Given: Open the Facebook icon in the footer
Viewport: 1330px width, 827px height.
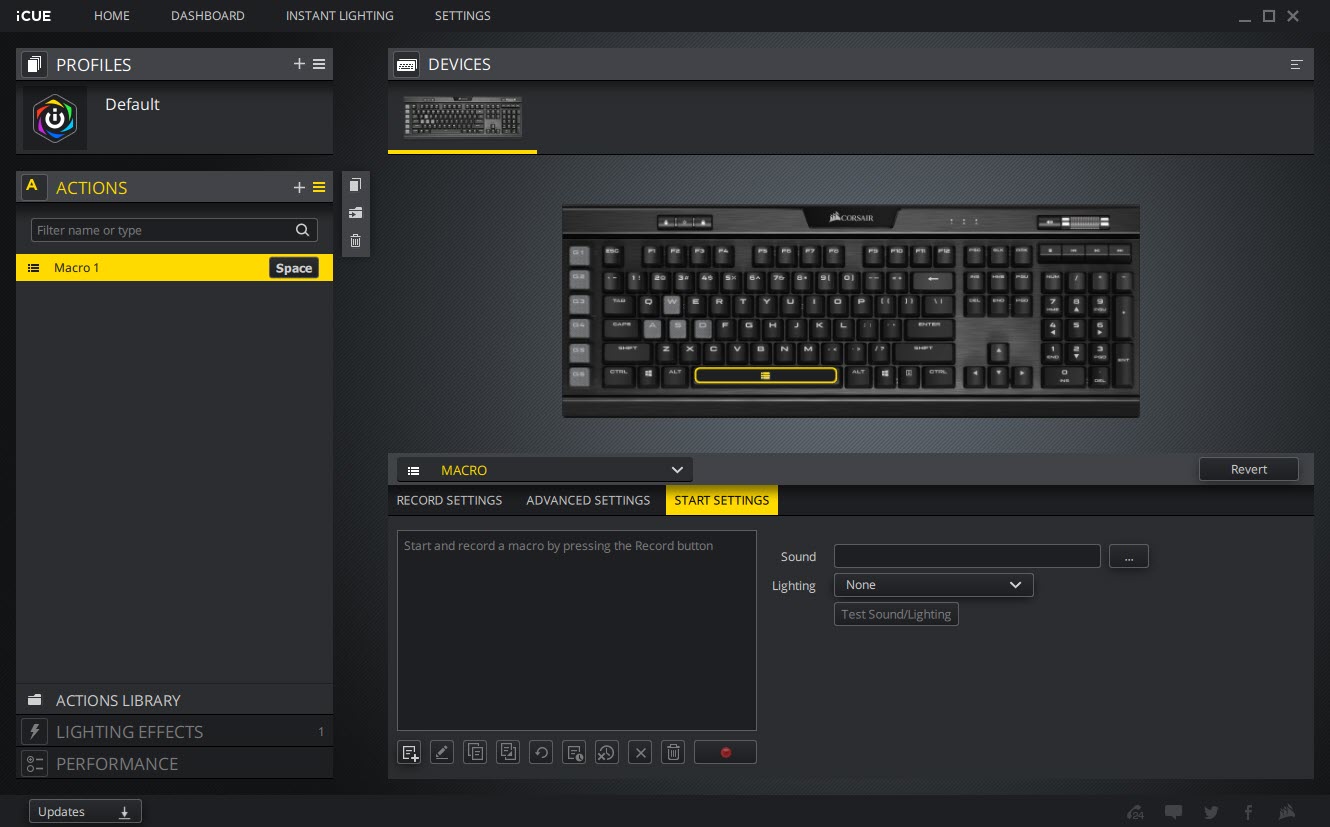Looking at the screenshot, I should pos(1248,812).
